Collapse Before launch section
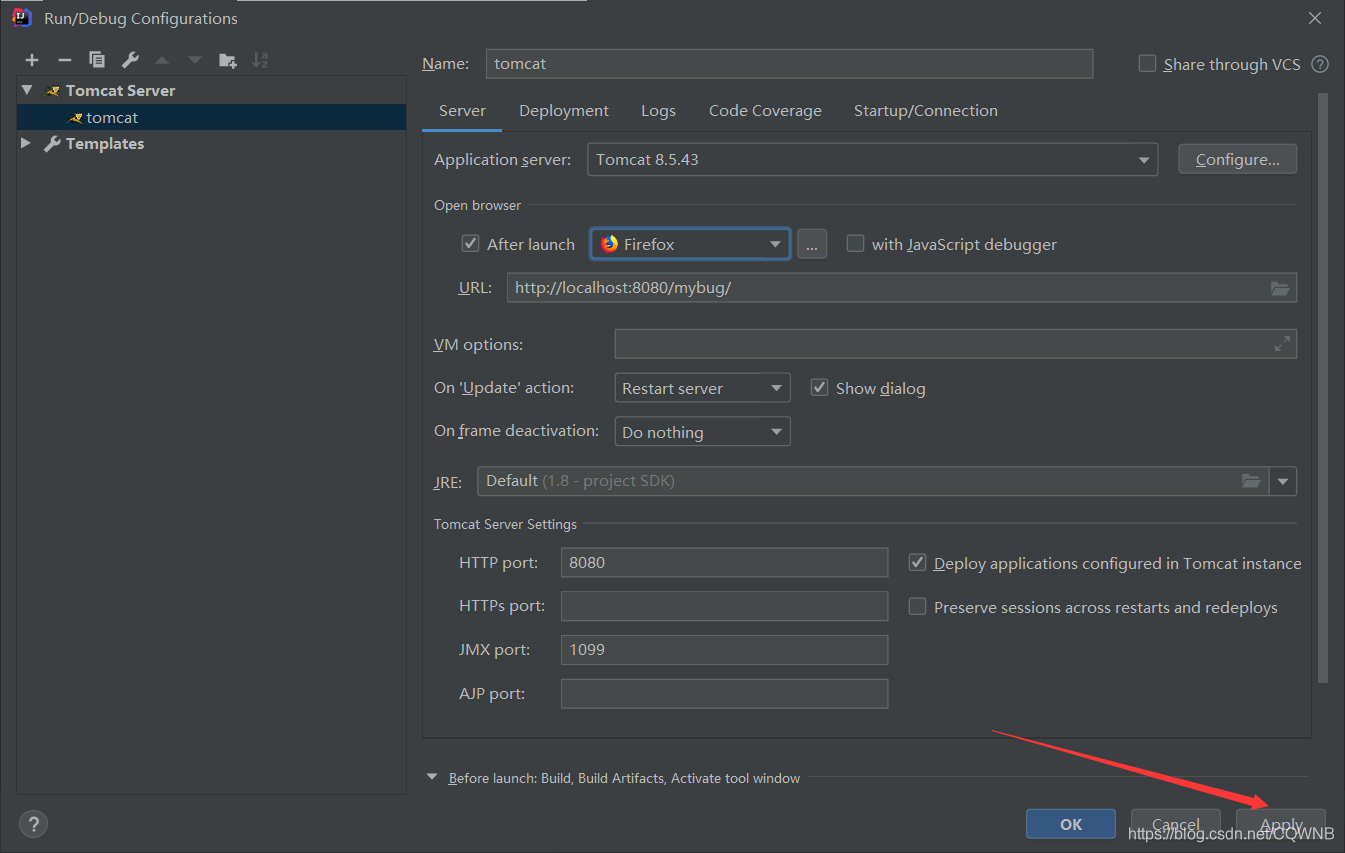The width and height of the screenshot is (1345, 853). pos(432,777)
